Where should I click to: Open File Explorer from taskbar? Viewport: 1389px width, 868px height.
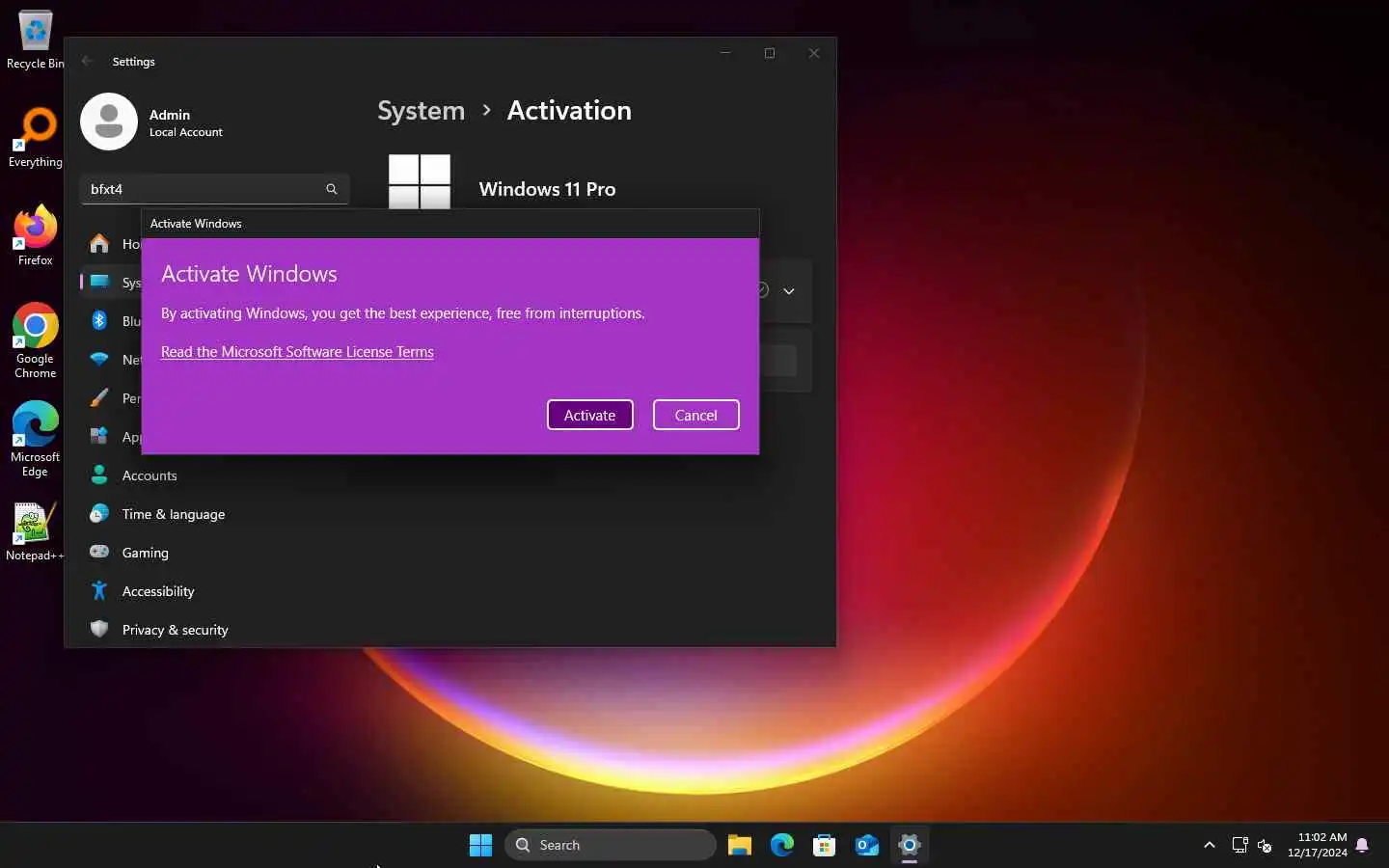click(x=740, y=845)
